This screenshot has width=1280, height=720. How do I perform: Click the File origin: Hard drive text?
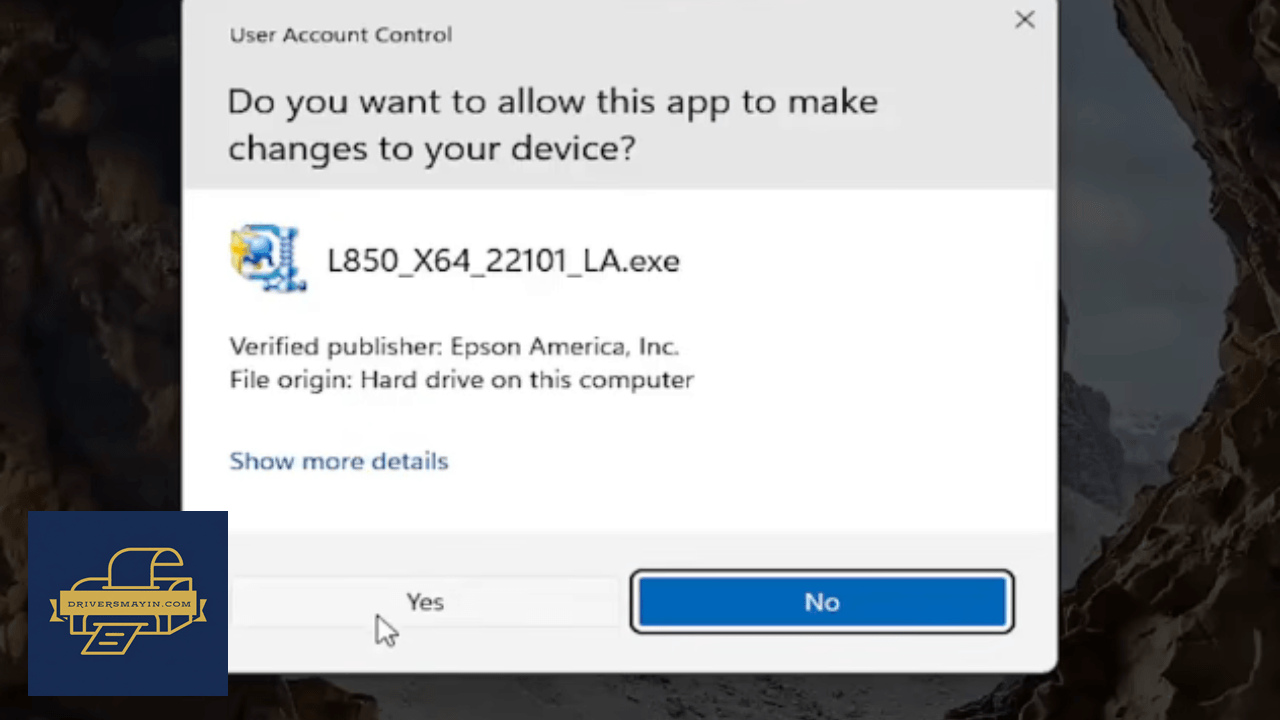[462, 380]
